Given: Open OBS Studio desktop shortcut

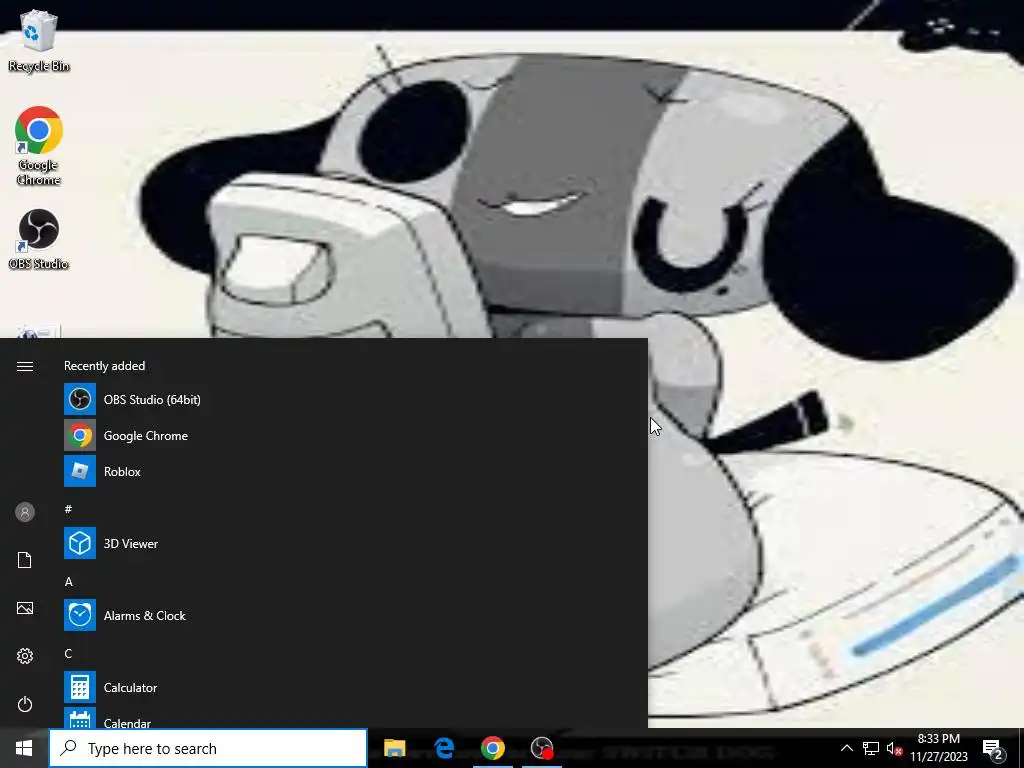Looking at the screenshot, I should click(x=39, y=239).
